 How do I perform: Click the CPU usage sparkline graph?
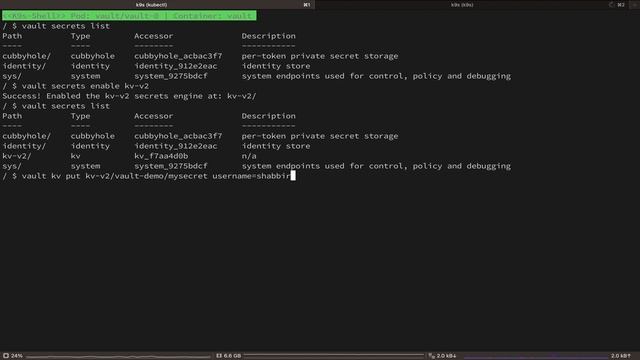click(x=118, y=356)
